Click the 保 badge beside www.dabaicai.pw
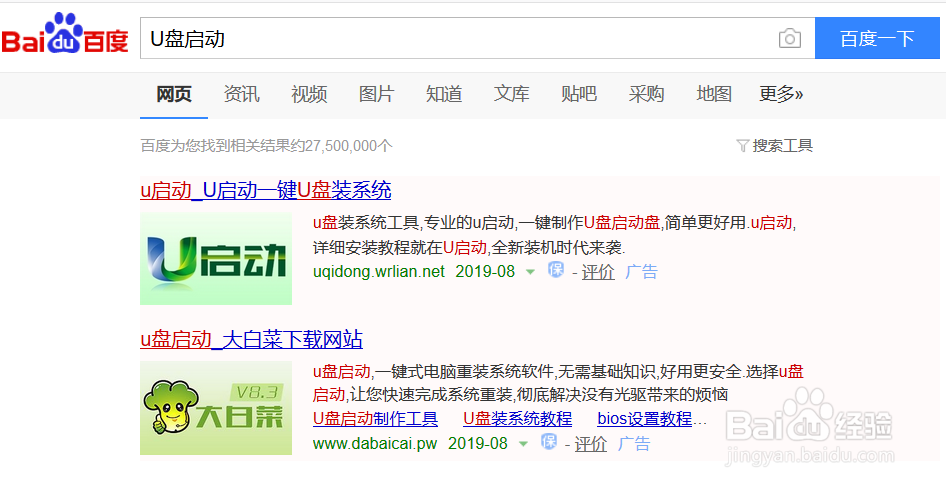946x488 pixels. pos(548,442)
